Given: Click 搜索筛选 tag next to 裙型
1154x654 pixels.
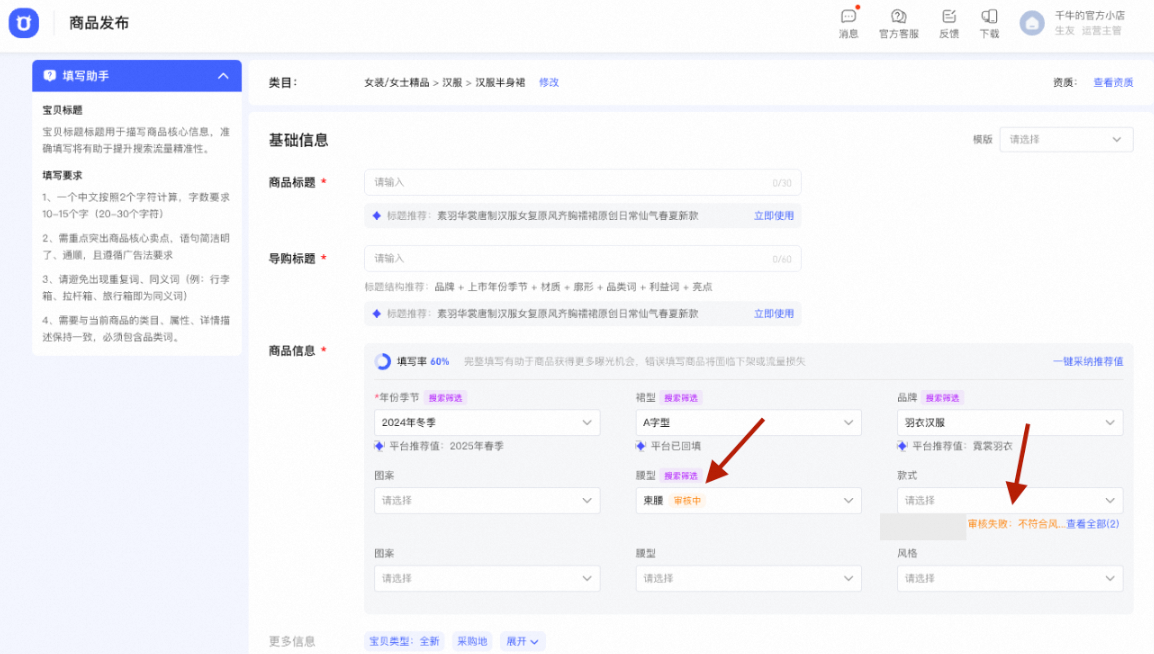Looking at the screenshot, I should click(681, 397).
